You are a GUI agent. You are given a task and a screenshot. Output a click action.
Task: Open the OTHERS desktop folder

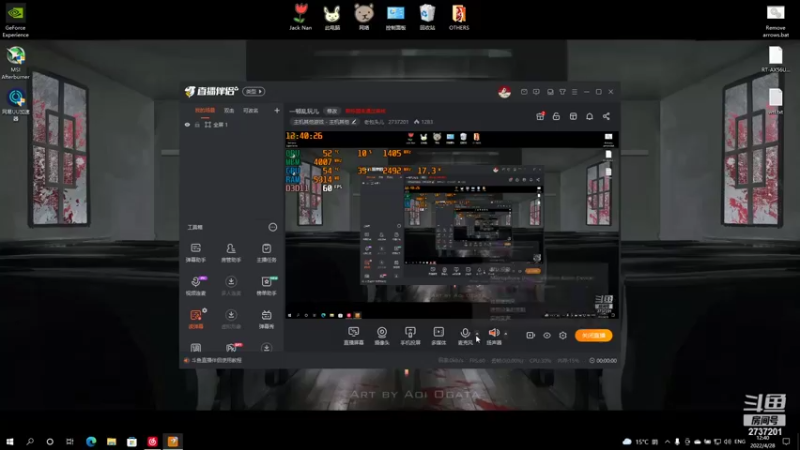click(459, 17)
